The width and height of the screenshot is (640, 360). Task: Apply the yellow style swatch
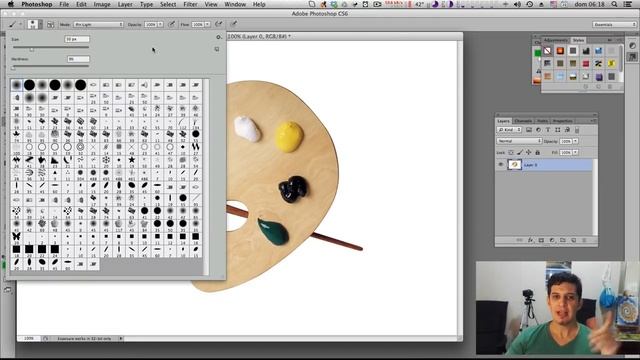pos(611,63)
